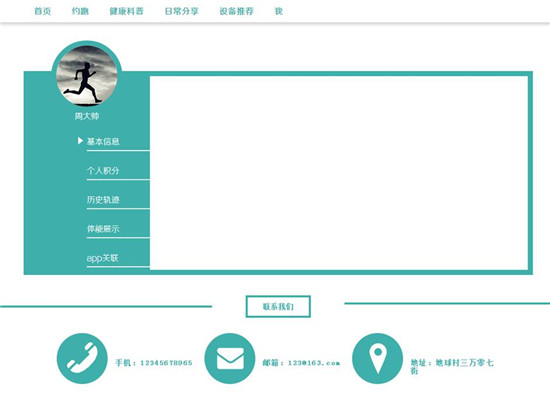
Task: Click the envelope mail icon
Action: 230,358
